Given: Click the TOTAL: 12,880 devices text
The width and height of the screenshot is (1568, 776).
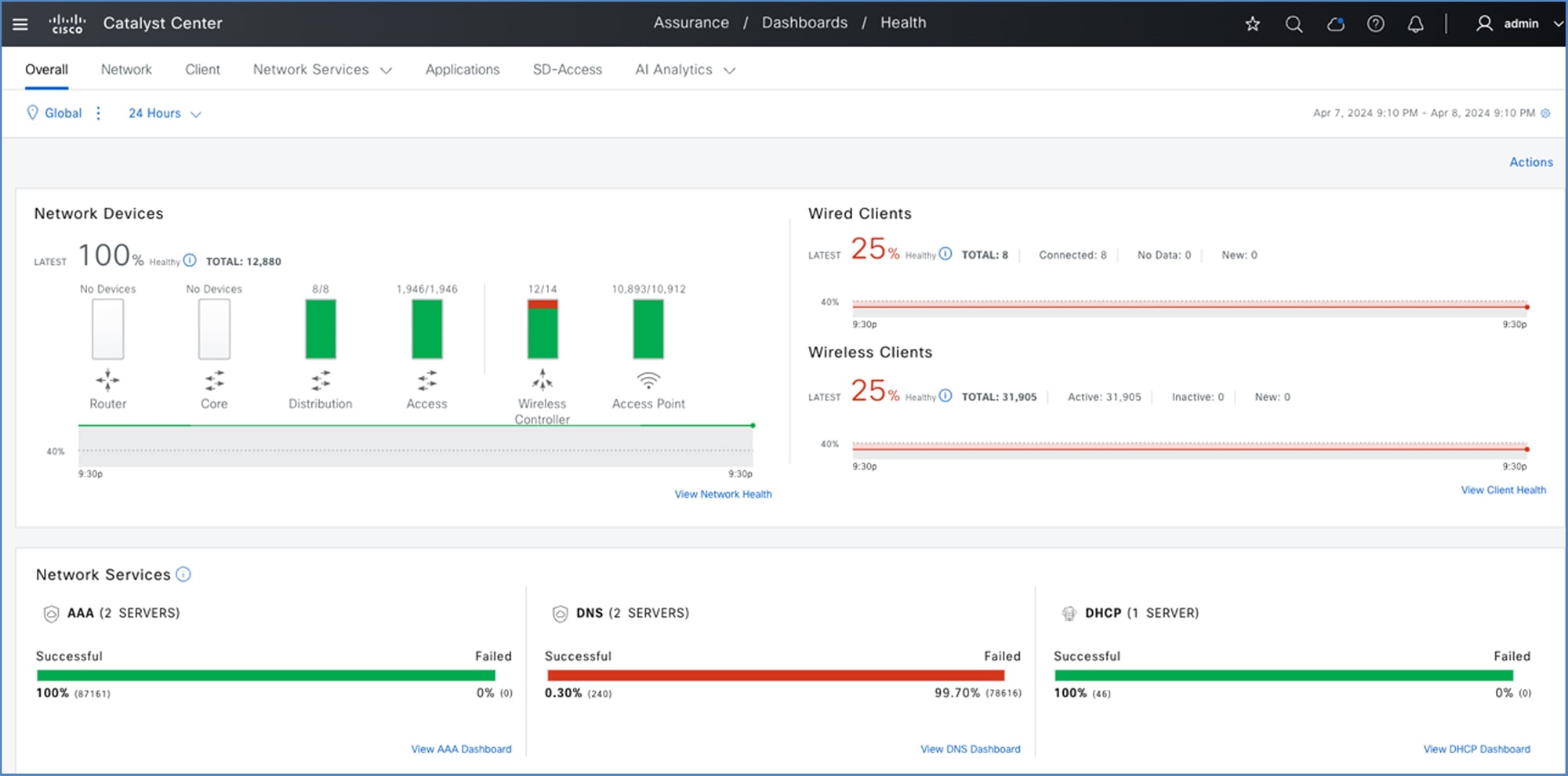Looking at the screenshot, I should pyautogui.click(x=243, y=261).
